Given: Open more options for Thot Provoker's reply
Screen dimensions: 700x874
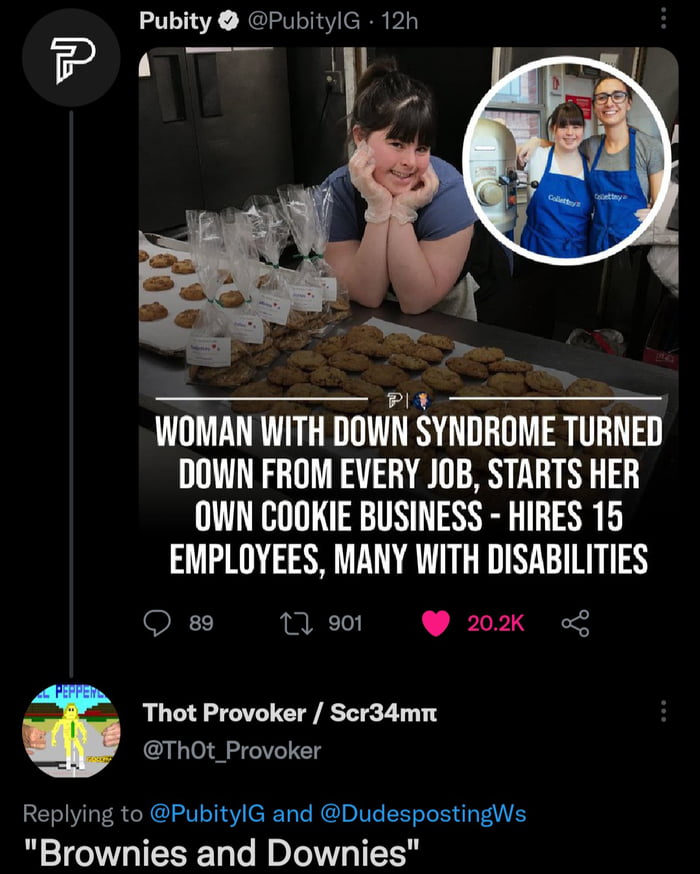Looking at the screenshot, I should click(662, 711).
